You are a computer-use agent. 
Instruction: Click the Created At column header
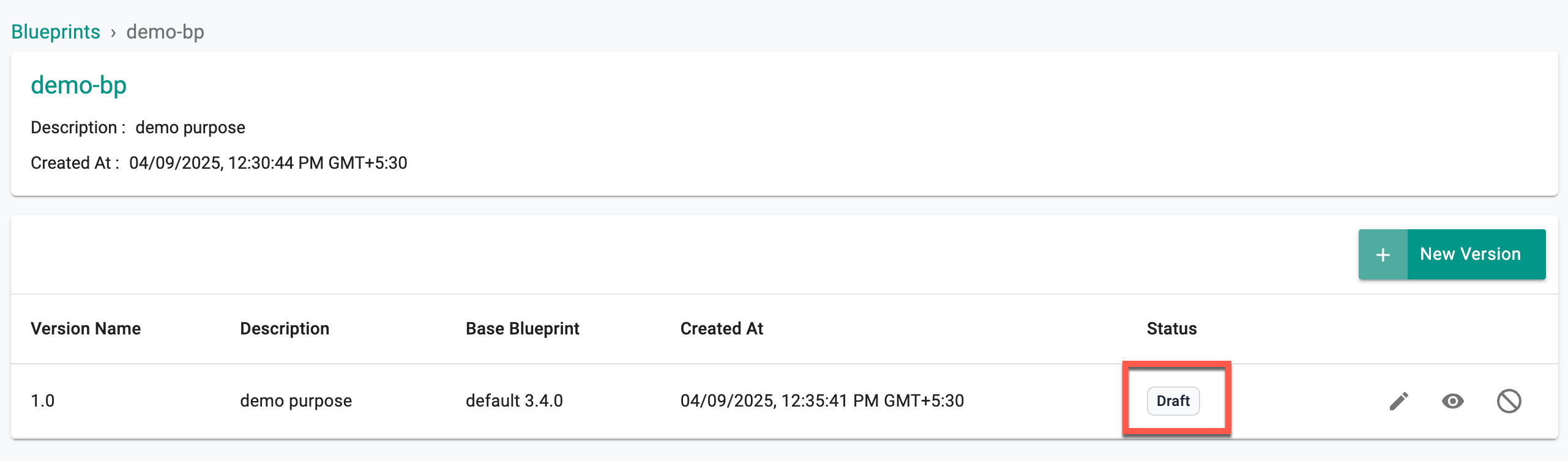[722, 329]
